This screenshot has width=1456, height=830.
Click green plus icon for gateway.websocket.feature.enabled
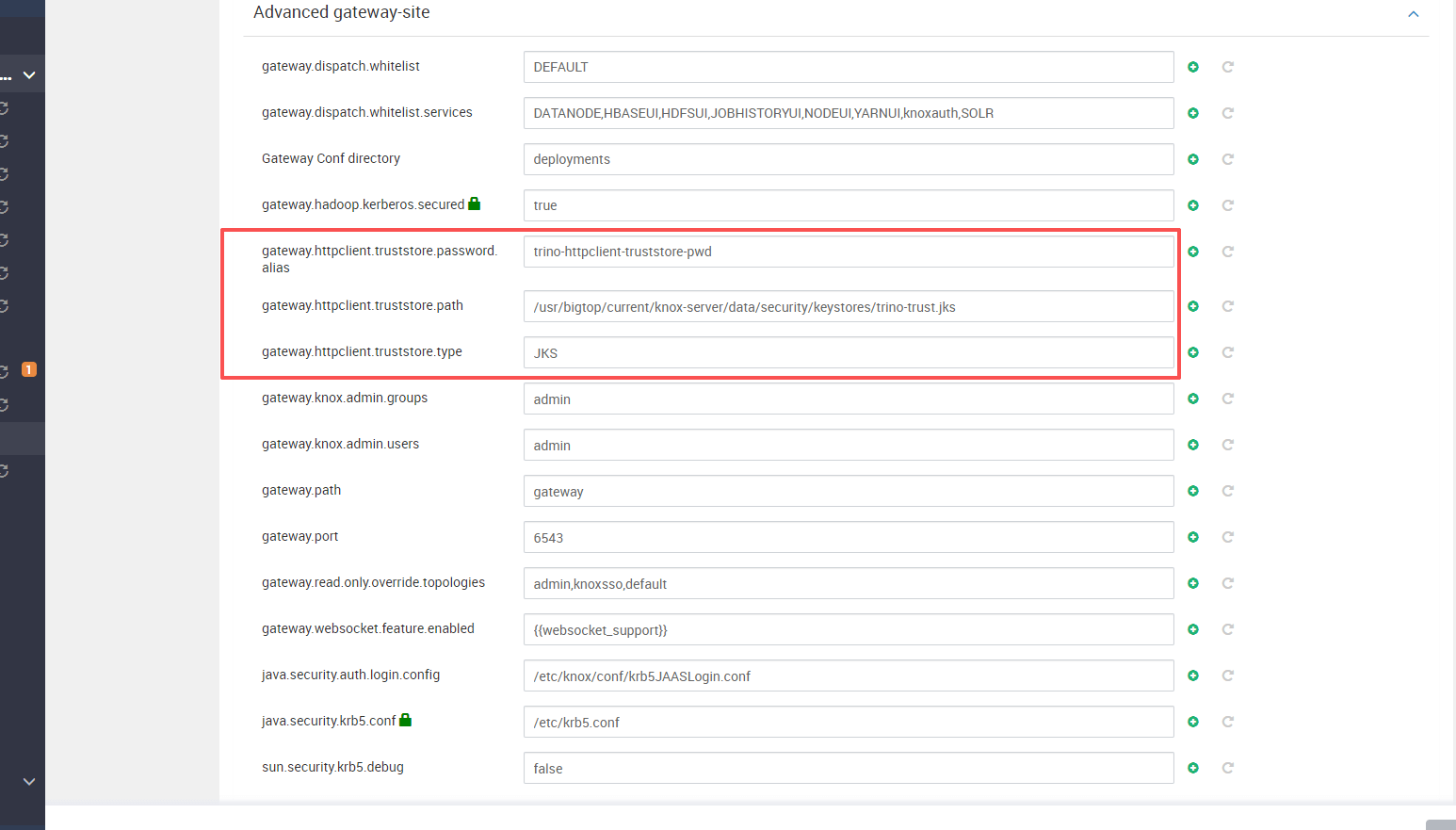tap(1193, 629)
